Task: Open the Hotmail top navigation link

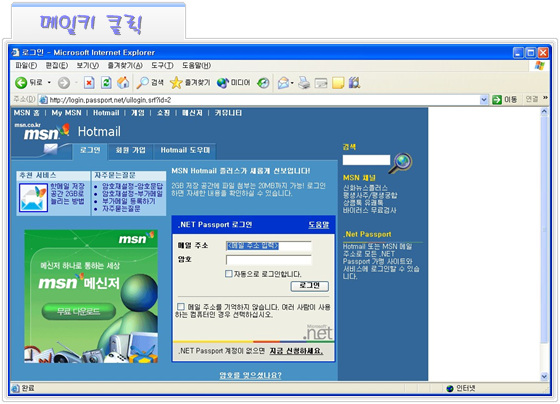Action: click(x=106, y=113)
